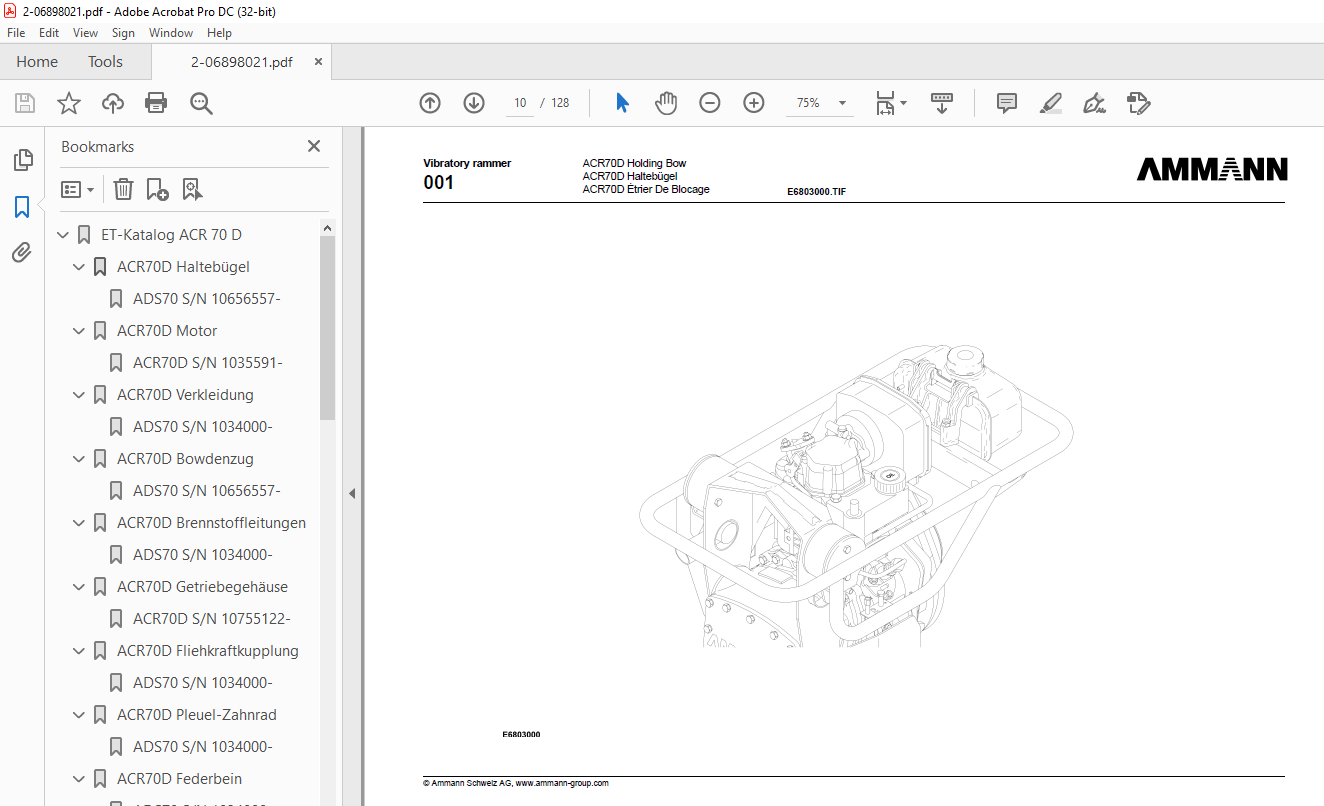Choose the Selection arrow tool
This screenshot has height=806, width=1324.
622,103
